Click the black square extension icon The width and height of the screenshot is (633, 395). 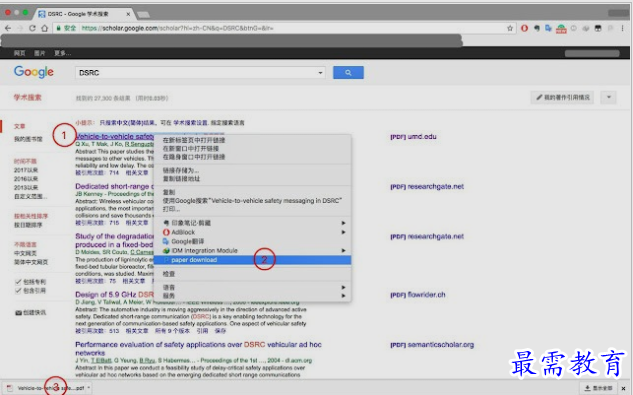598,28
